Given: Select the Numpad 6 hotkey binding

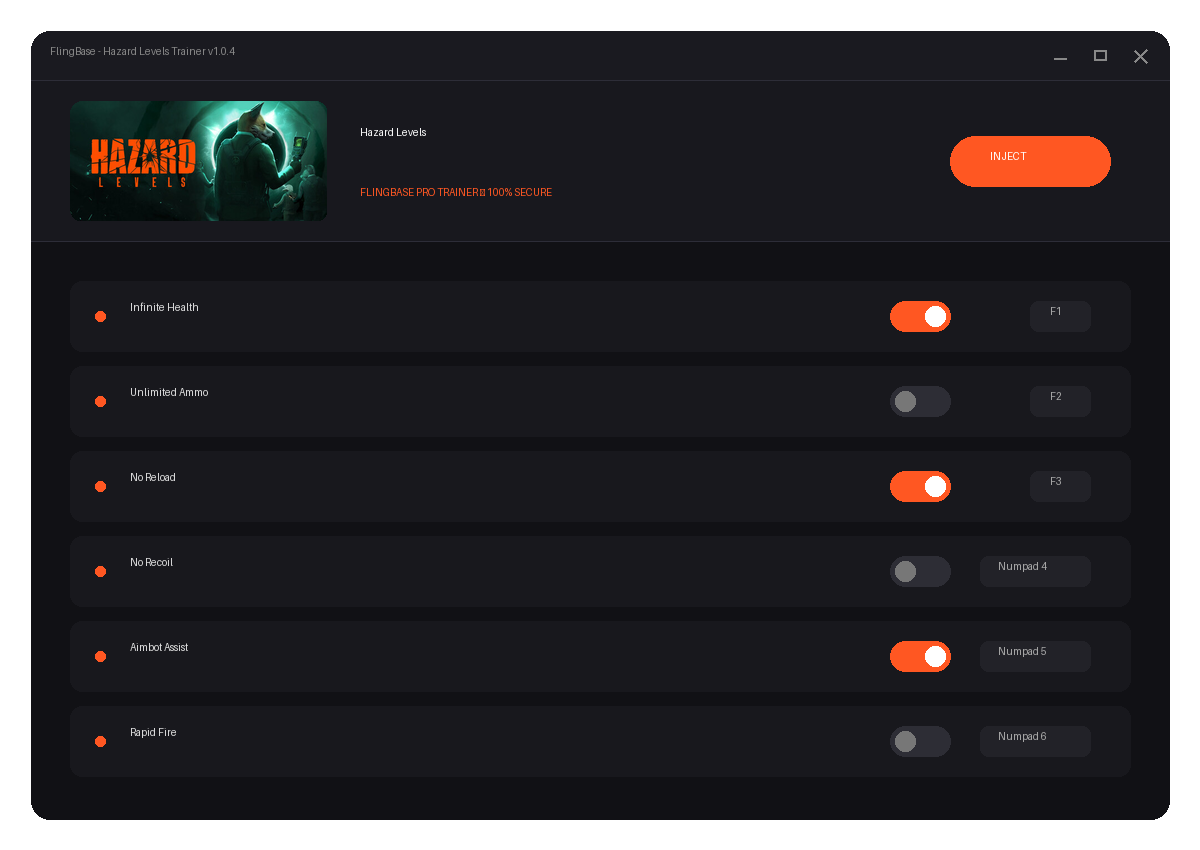Looking at the screenshot, I should [1035, 741].
